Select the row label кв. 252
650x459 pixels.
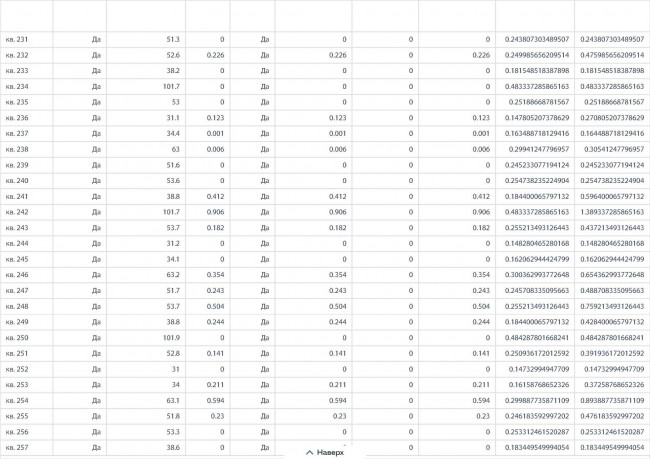pos(17,369)
